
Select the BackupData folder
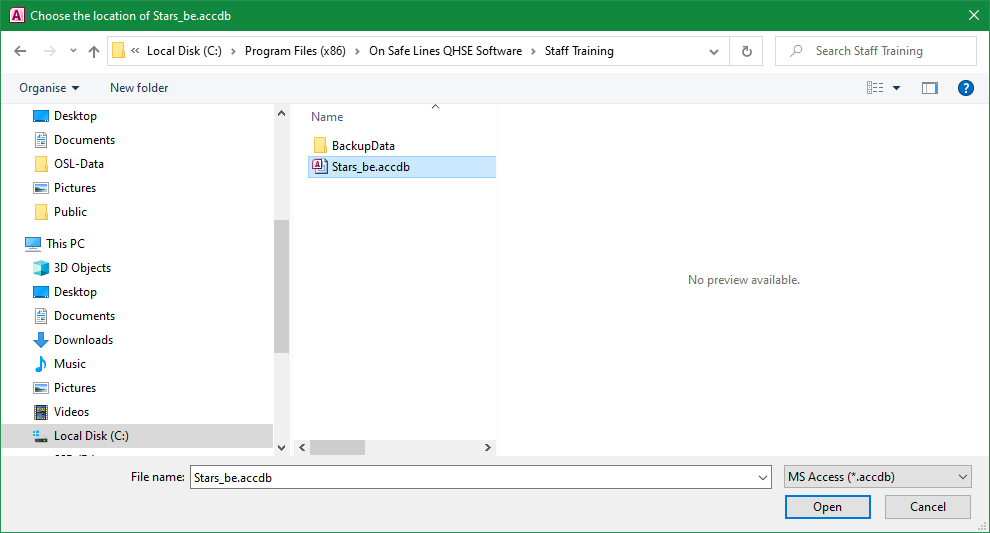pos(363,146)
